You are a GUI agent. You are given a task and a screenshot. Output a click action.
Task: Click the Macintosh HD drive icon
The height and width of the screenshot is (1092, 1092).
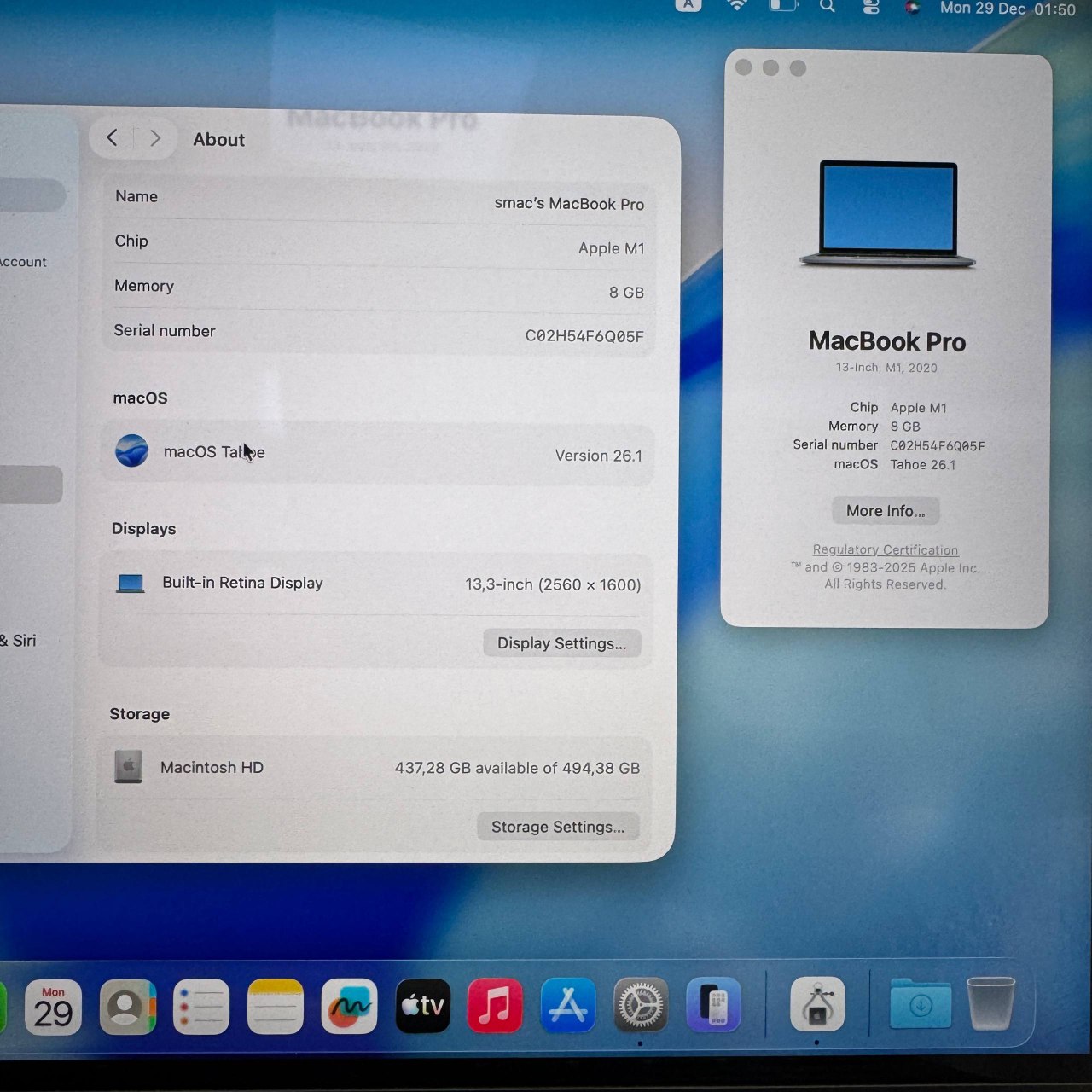(x=128, y=766)
